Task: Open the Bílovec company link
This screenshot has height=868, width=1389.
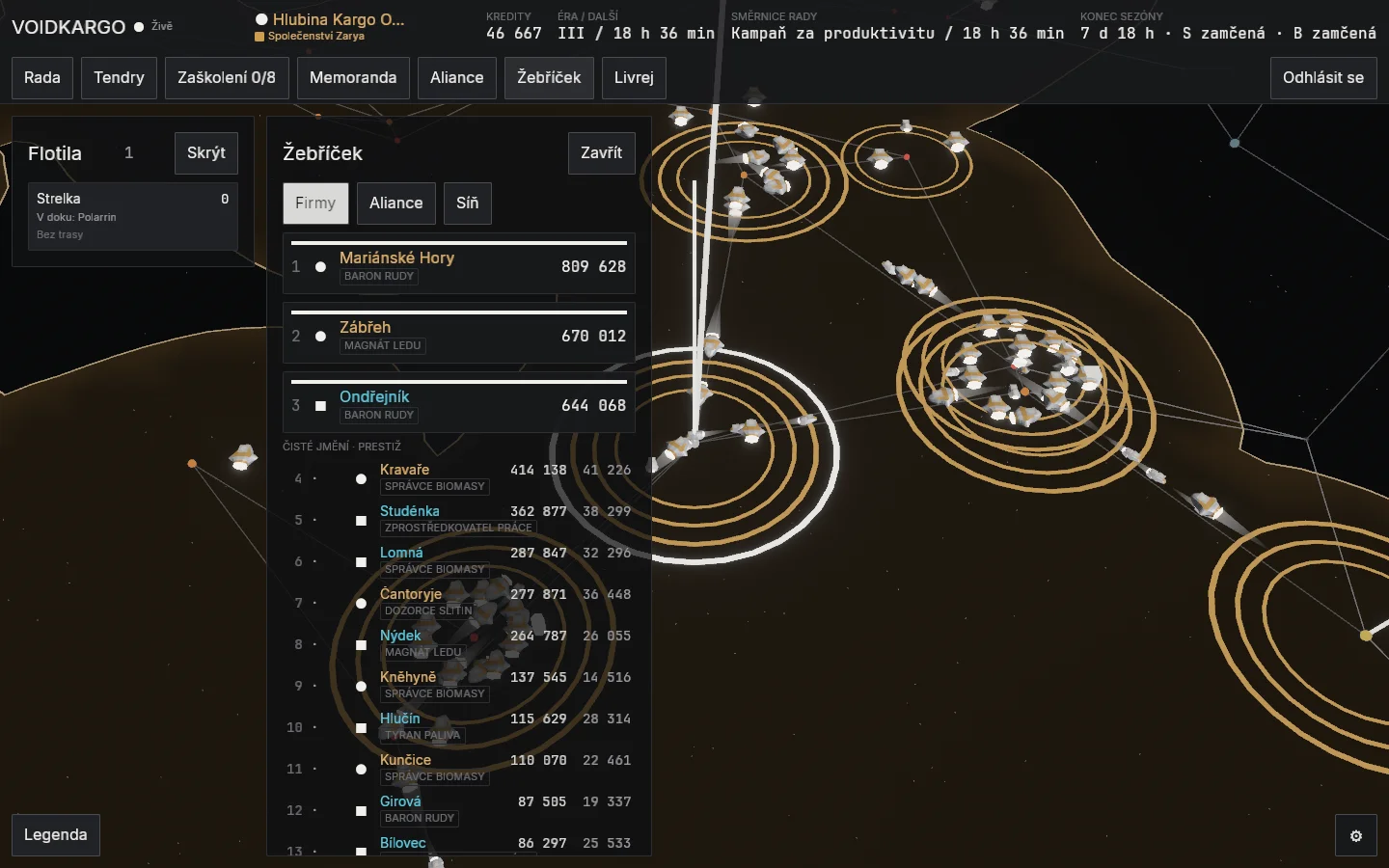Action: (403, 843)
